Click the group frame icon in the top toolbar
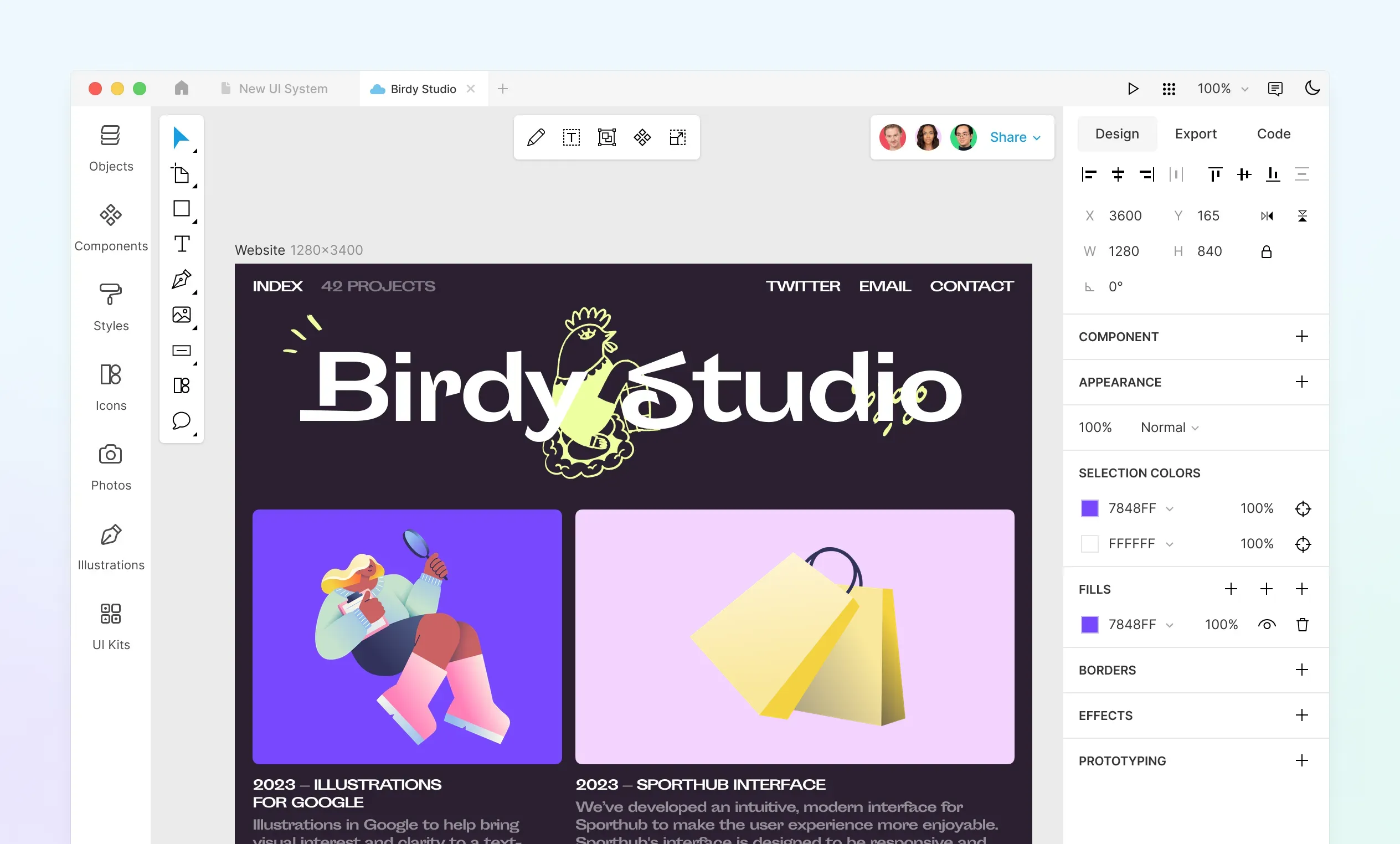The height and width of the screenshot is (844, 1400). click(607, 137)
